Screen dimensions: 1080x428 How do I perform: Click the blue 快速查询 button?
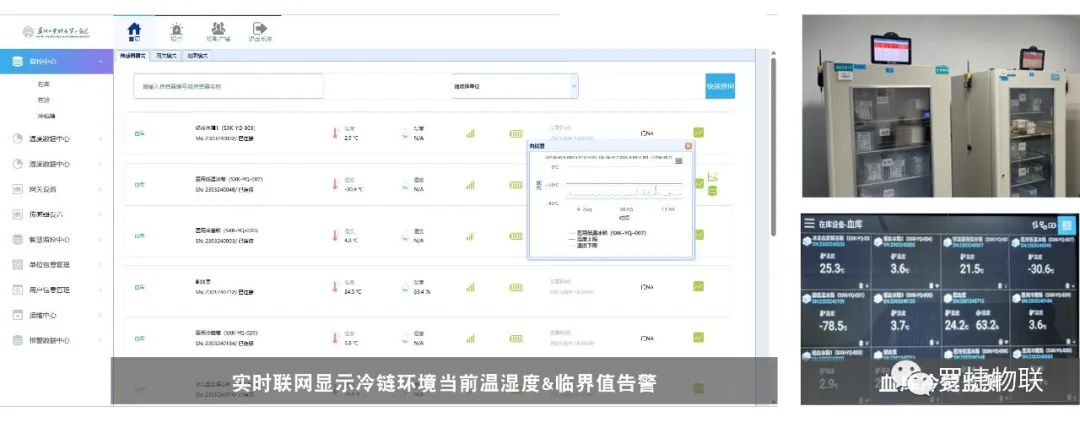pos(720,86)
